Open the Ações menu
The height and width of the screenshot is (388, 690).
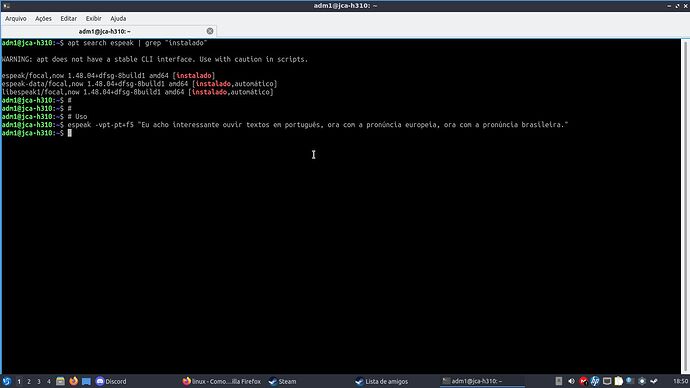pyautogui.click(x=43, y=18)
